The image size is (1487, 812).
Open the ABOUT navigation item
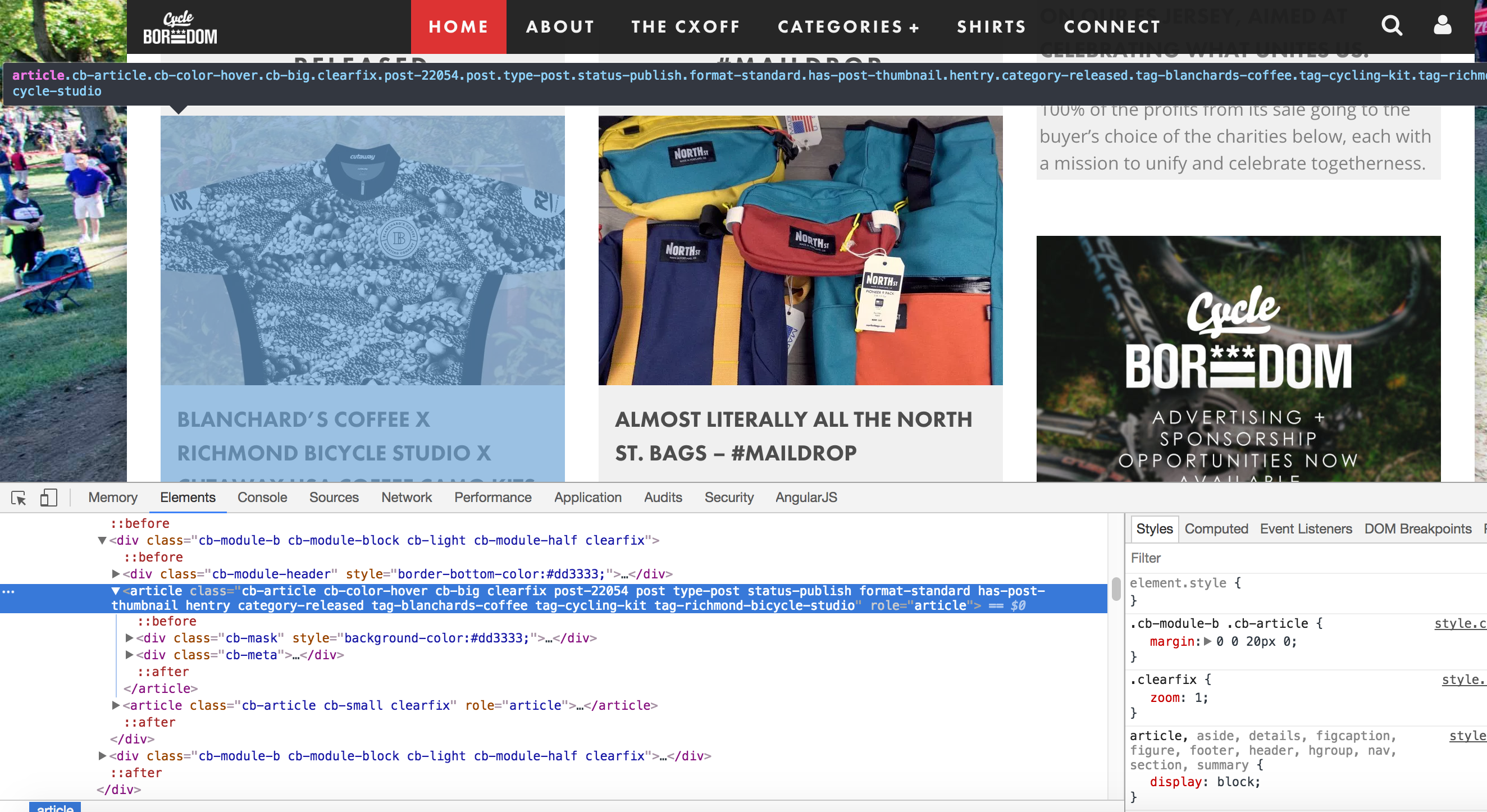[560, 26]
